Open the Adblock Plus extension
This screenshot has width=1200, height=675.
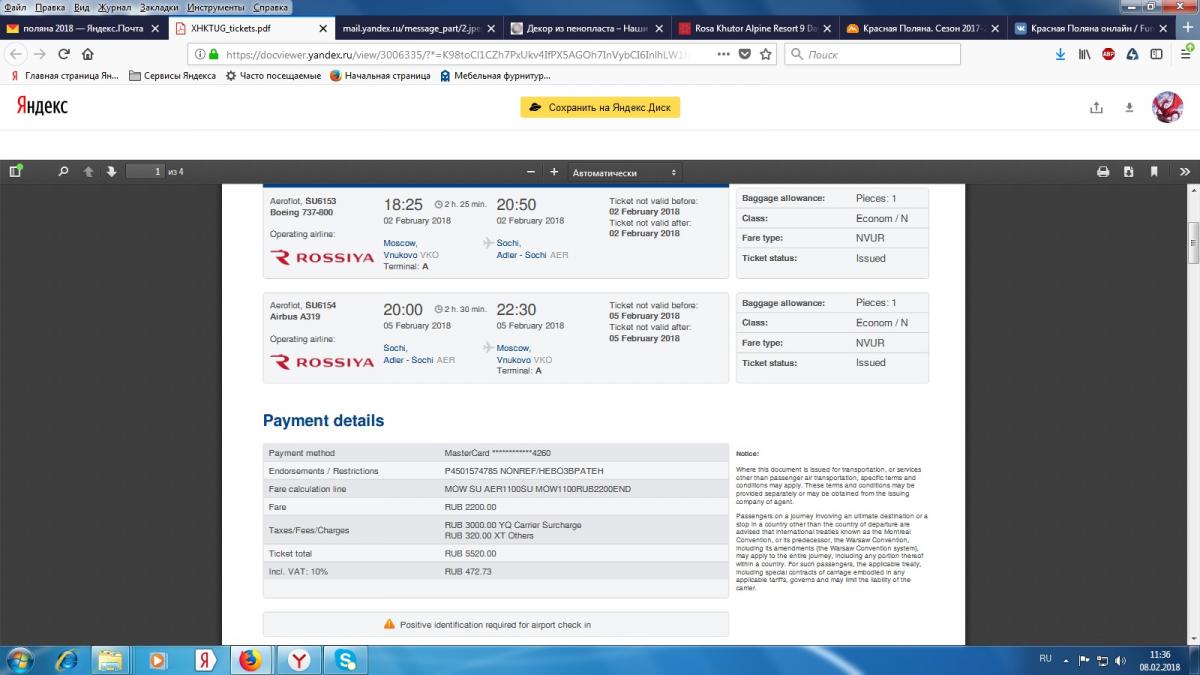1108,54
